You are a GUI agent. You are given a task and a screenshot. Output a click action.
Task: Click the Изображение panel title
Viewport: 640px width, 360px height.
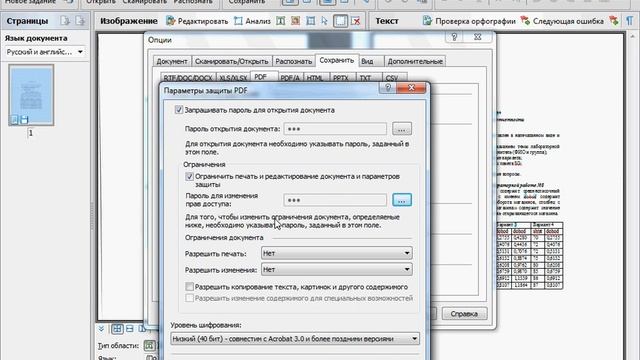click(x=129, y=21)
